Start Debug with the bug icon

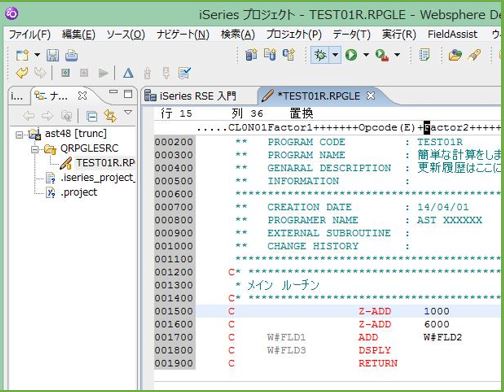pyautogui.click(x=320, y=55)
